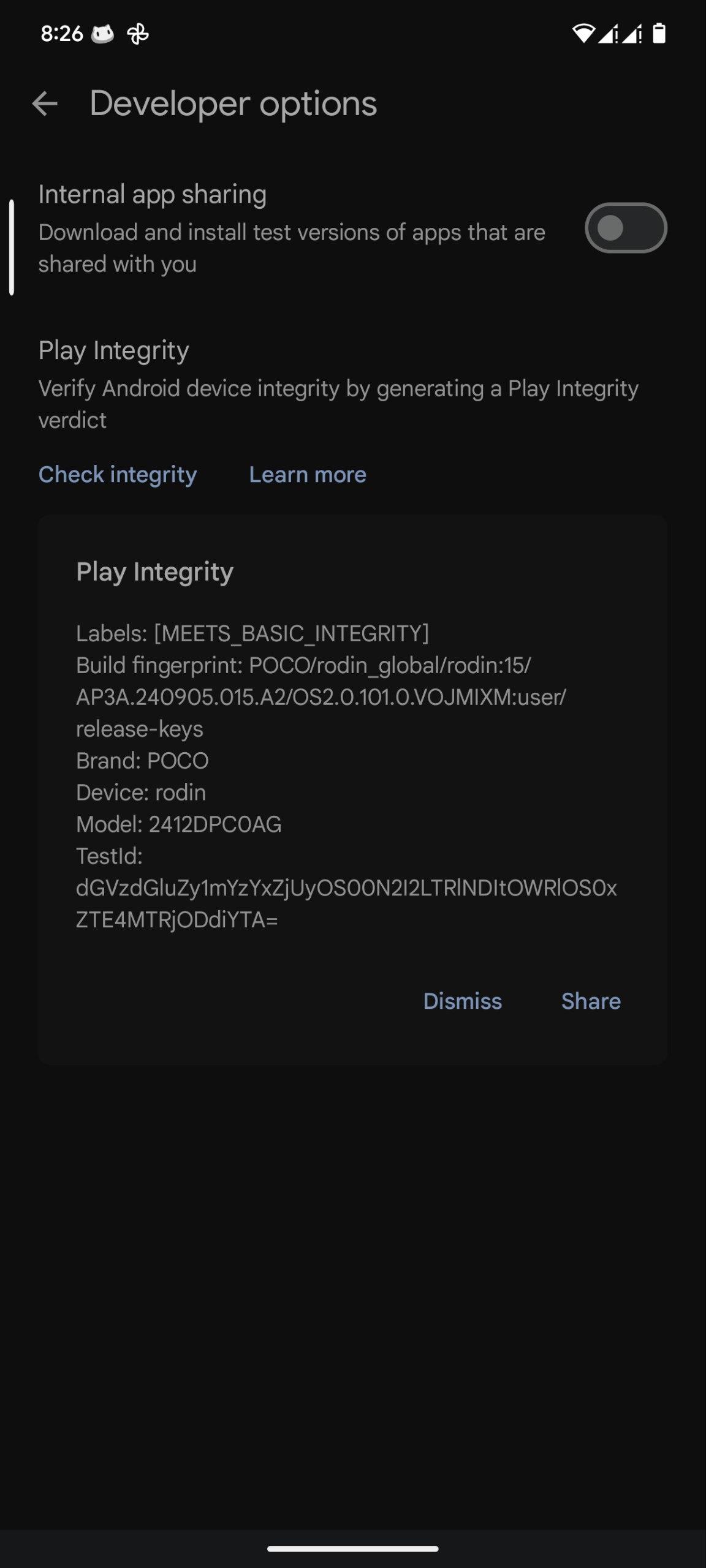Tap the first mobile signal icon

pos(608,34)
